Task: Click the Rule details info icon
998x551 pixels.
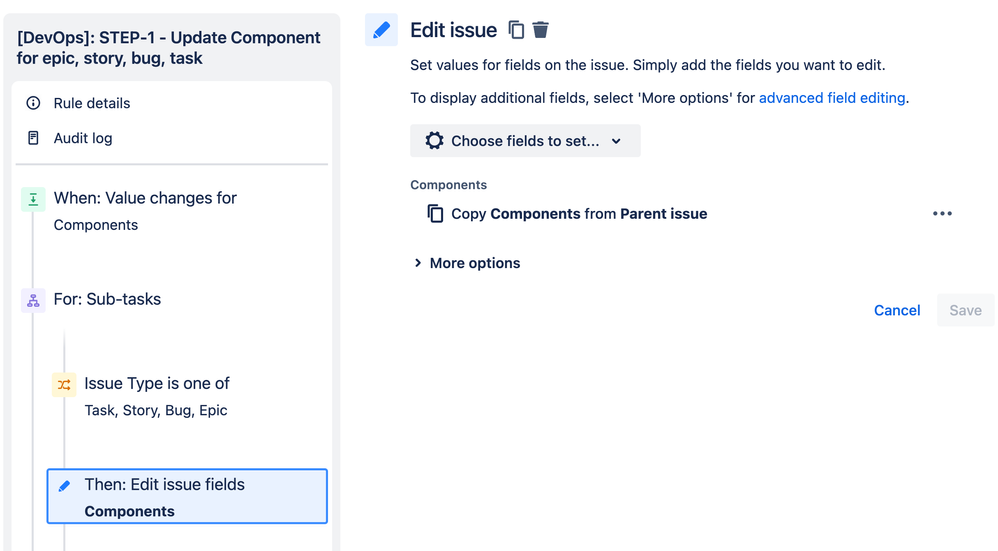Action: coord(33,103)
